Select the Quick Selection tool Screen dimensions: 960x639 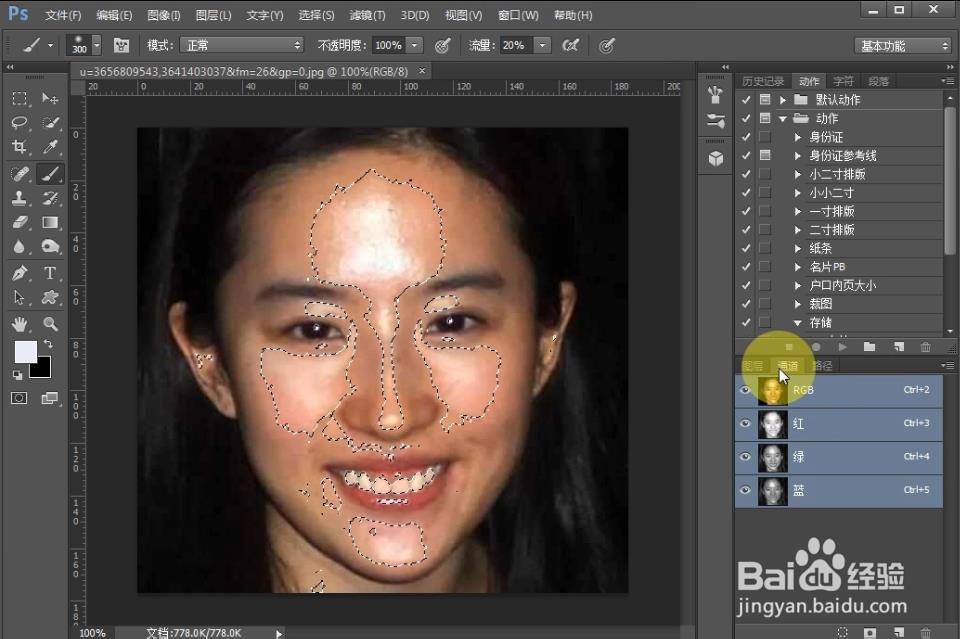(x=50, y=122)
